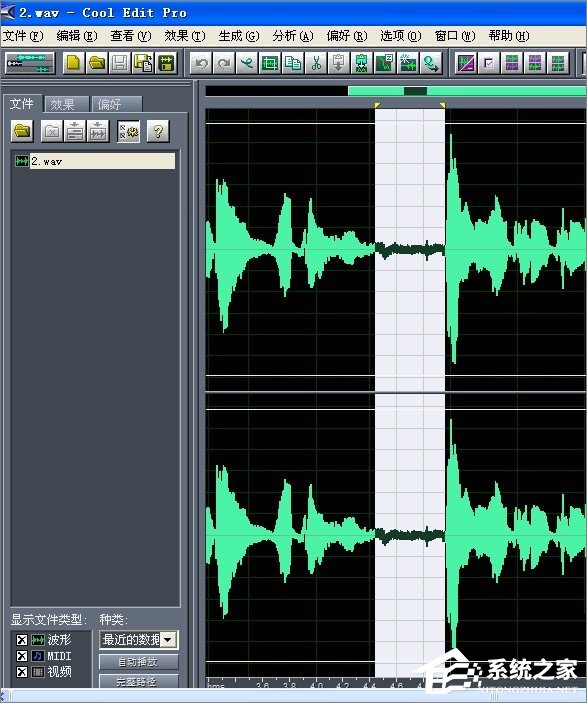The image size is (587, 703).
Task: Toggle the 波形 waveform checkbox
Action: [x=22, y=639]
